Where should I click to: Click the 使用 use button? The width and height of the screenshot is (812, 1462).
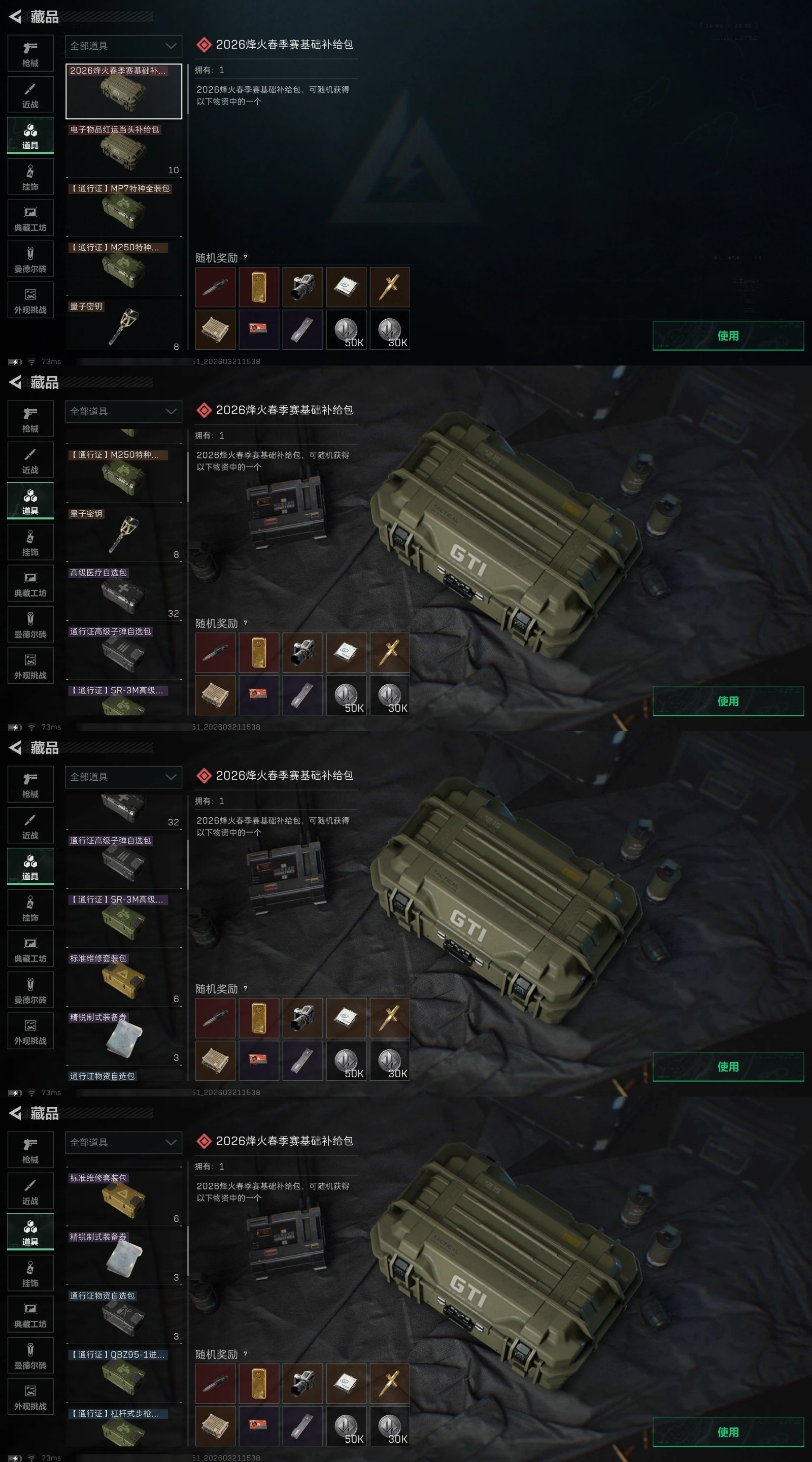728,336
